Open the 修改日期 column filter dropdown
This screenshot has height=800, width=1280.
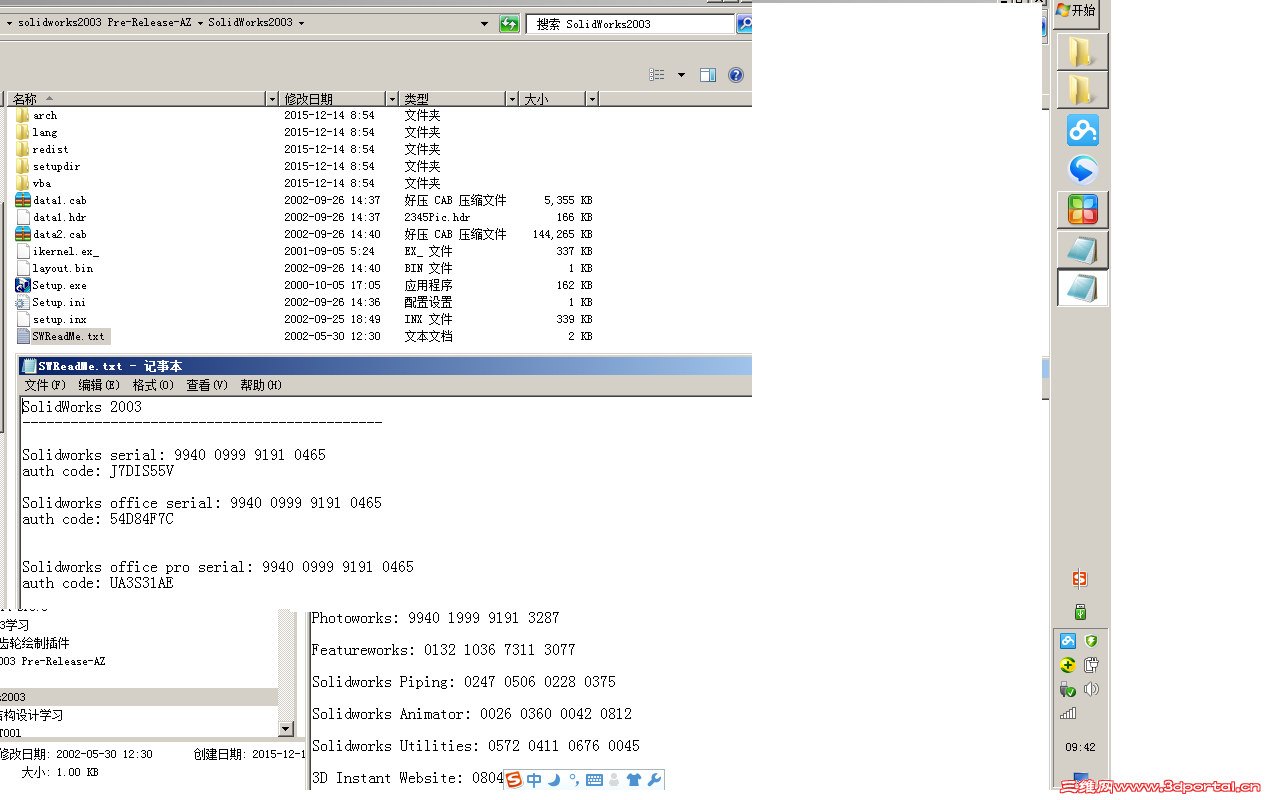[392, 99]
